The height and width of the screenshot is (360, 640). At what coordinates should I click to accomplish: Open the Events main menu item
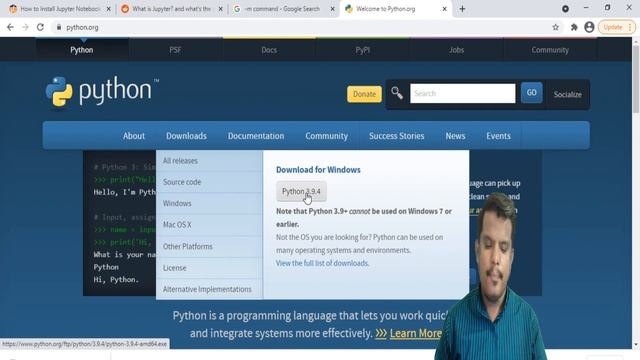tap(498, 136)
